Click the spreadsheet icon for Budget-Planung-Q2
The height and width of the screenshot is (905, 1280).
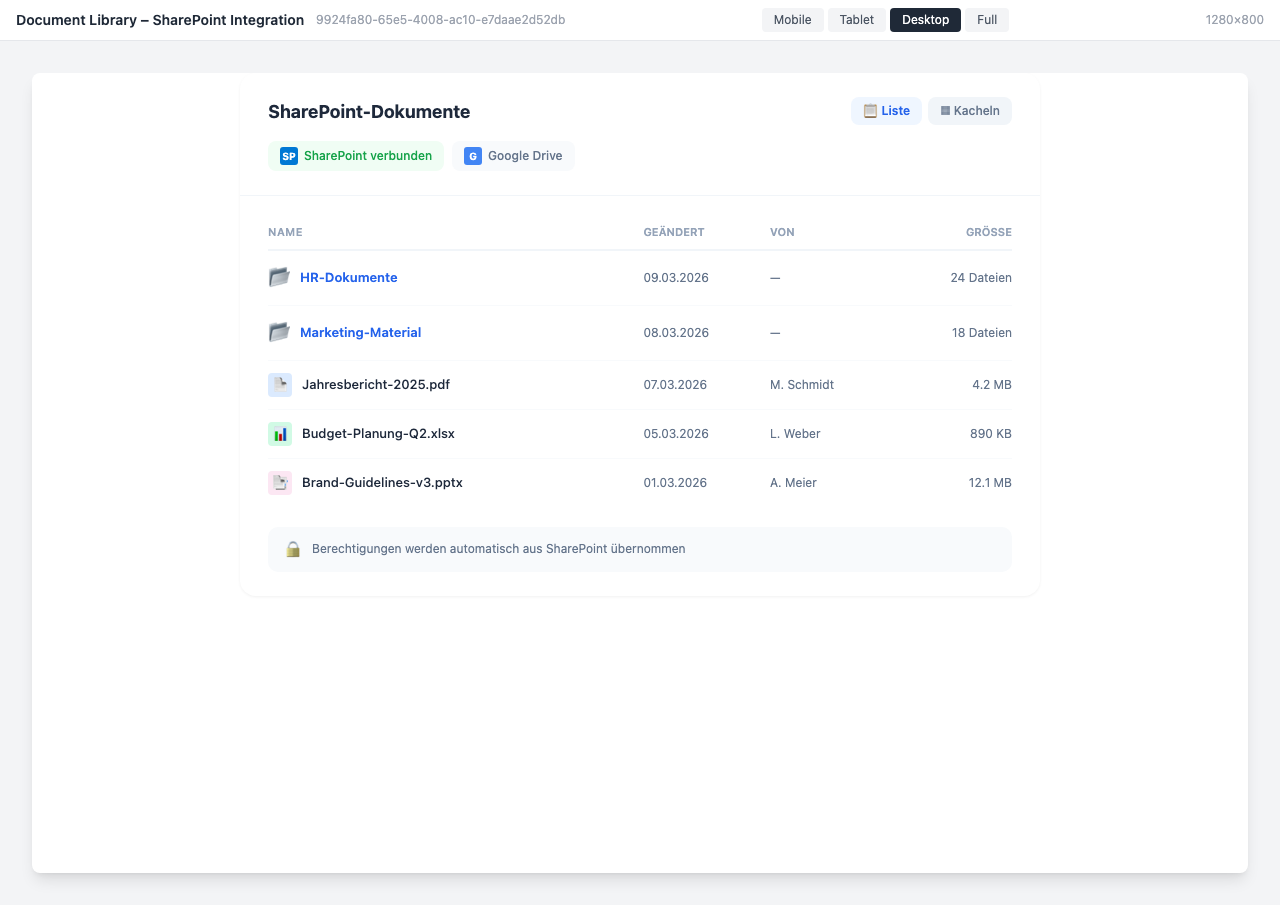[x=279, y=433]
